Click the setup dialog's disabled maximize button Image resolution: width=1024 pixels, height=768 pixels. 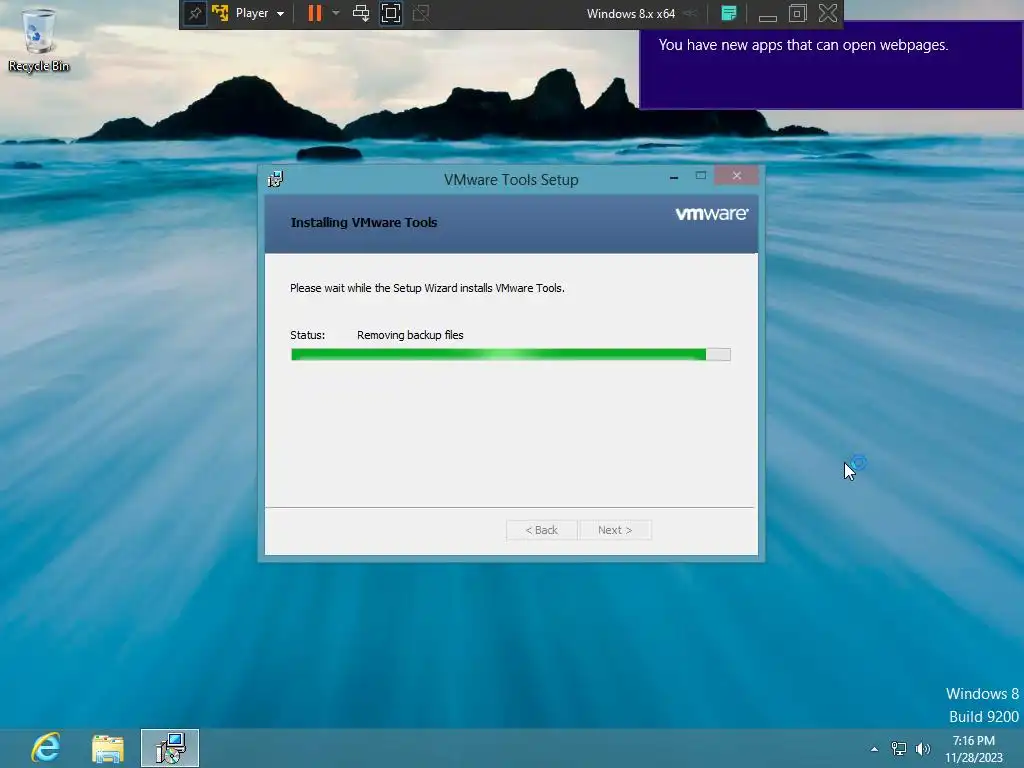pos(701,176)
